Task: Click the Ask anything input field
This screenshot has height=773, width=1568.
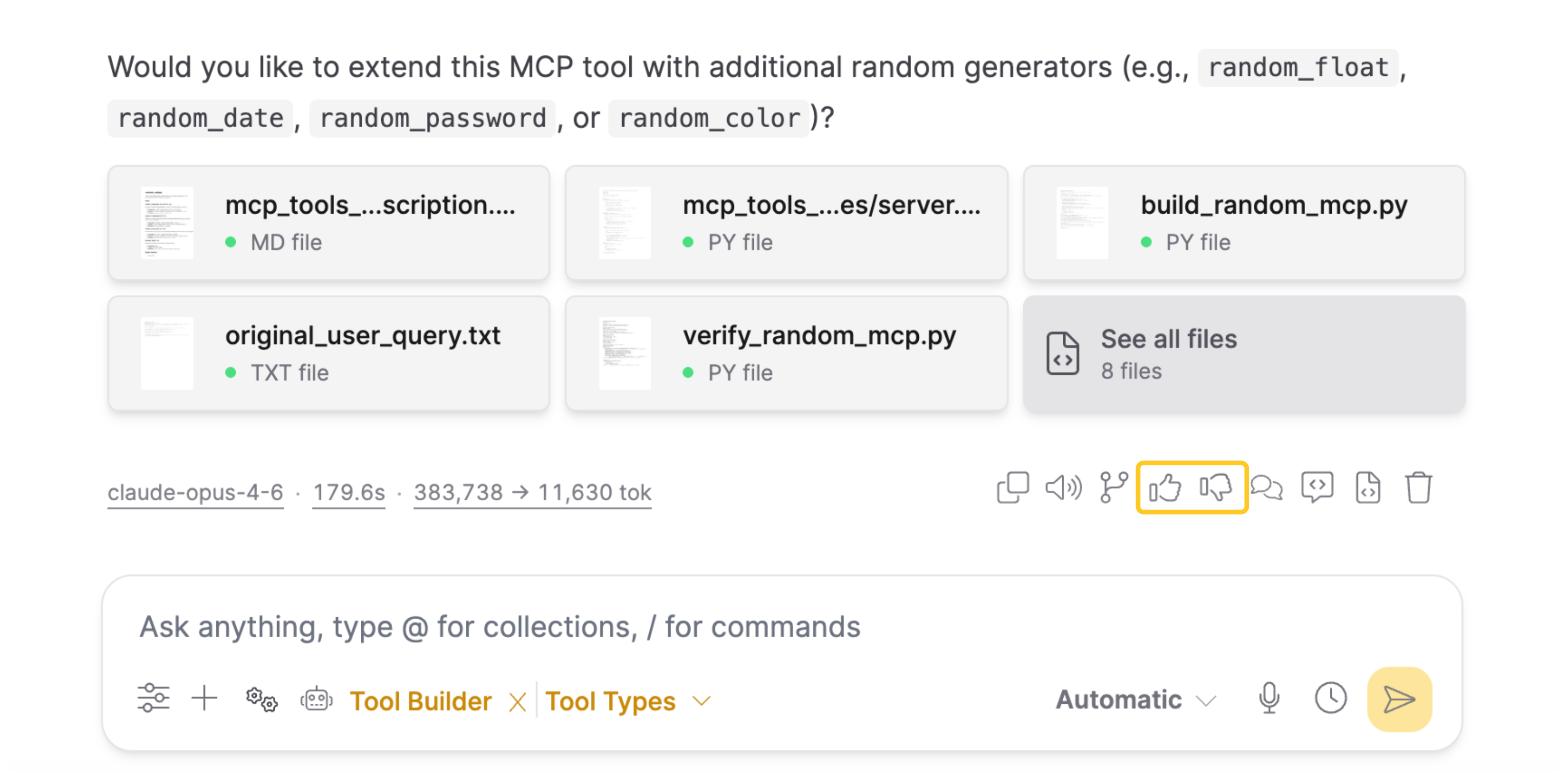Action: pos(781,627)
